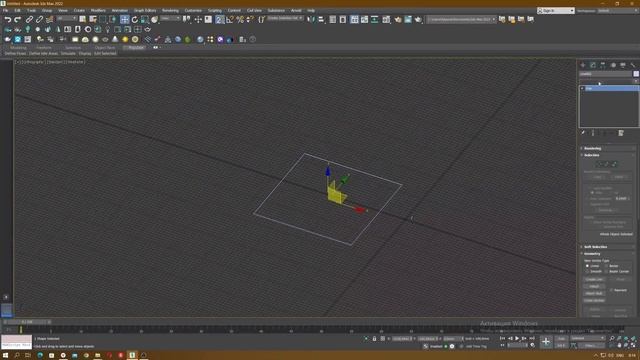Click the Attach Mult. button
This screenshot has width=640, height=360.
point(594,293)
